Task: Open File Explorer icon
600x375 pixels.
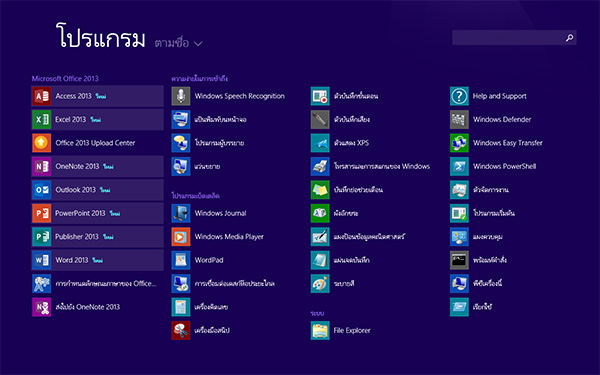Action: [320, 330]
